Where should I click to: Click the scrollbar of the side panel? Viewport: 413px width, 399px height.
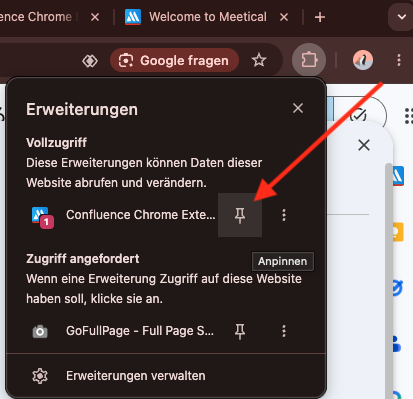pyautogui.click(x=389, y=280)
